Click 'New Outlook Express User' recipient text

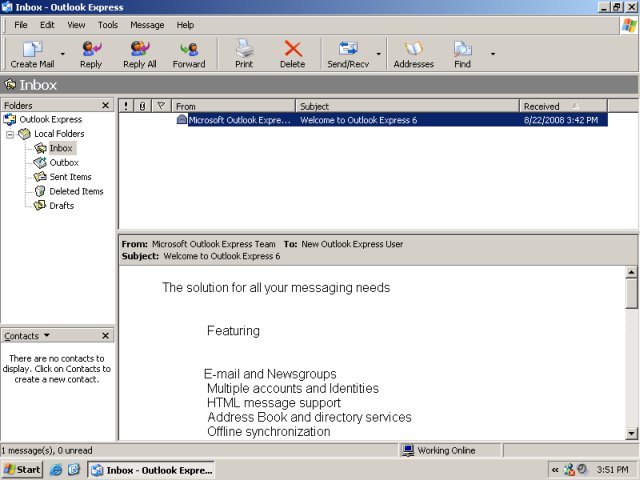pos(352,244)
